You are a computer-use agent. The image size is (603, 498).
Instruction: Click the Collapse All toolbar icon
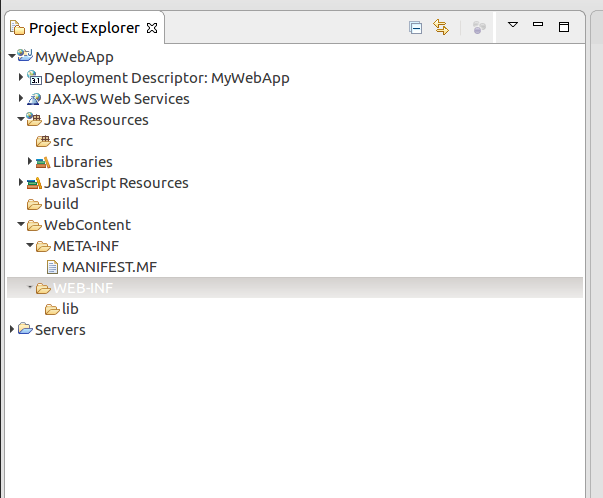point(416,28)
